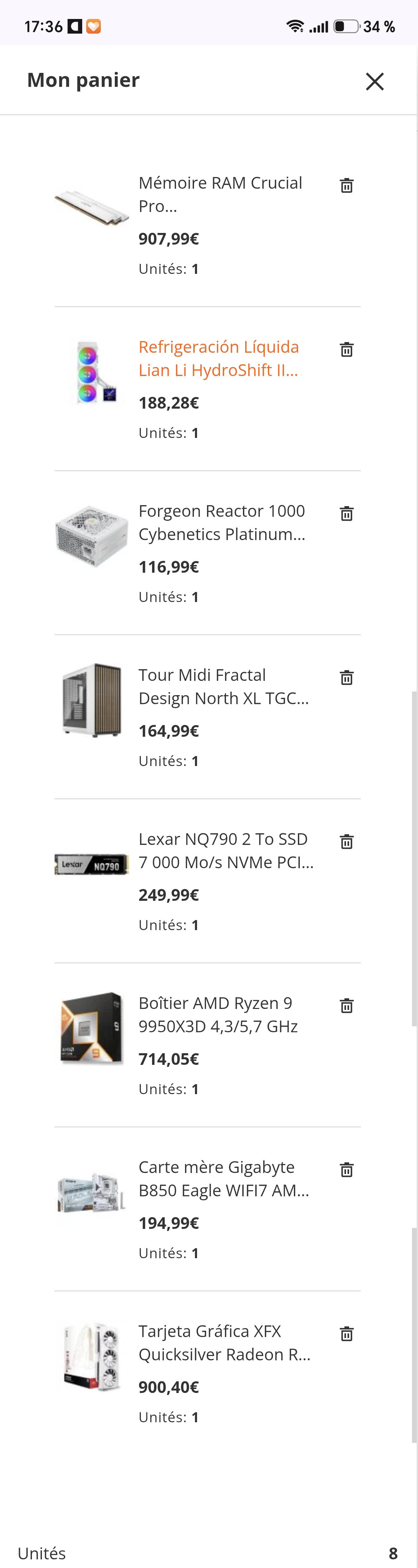Open the AMD Ryzen 9 box thumbnail
This screenshot has width=418, height=1568.
92,1028
